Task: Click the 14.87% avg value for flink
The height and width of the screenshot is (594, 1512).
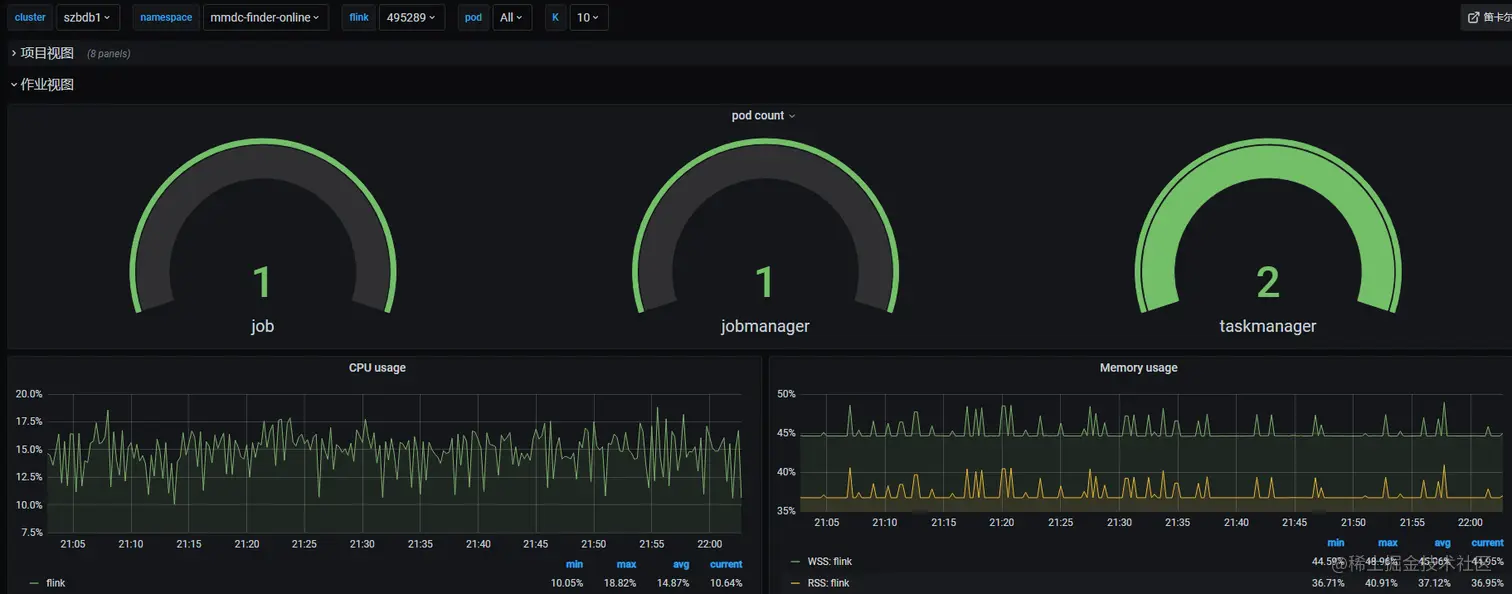Action: (x=673, y=583)
